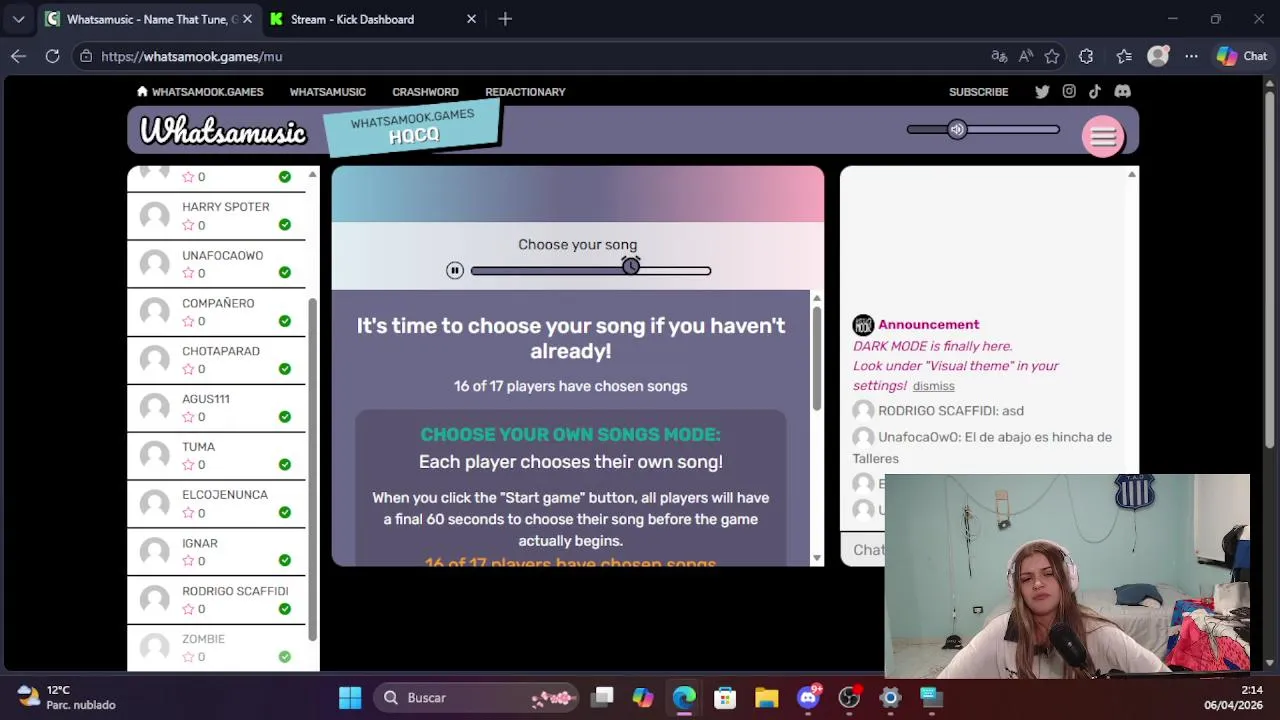This screenshot has width=1280, height=720.
Task: Go to WHATSAMUSIC in the site nav
Action: pos(328,92)
